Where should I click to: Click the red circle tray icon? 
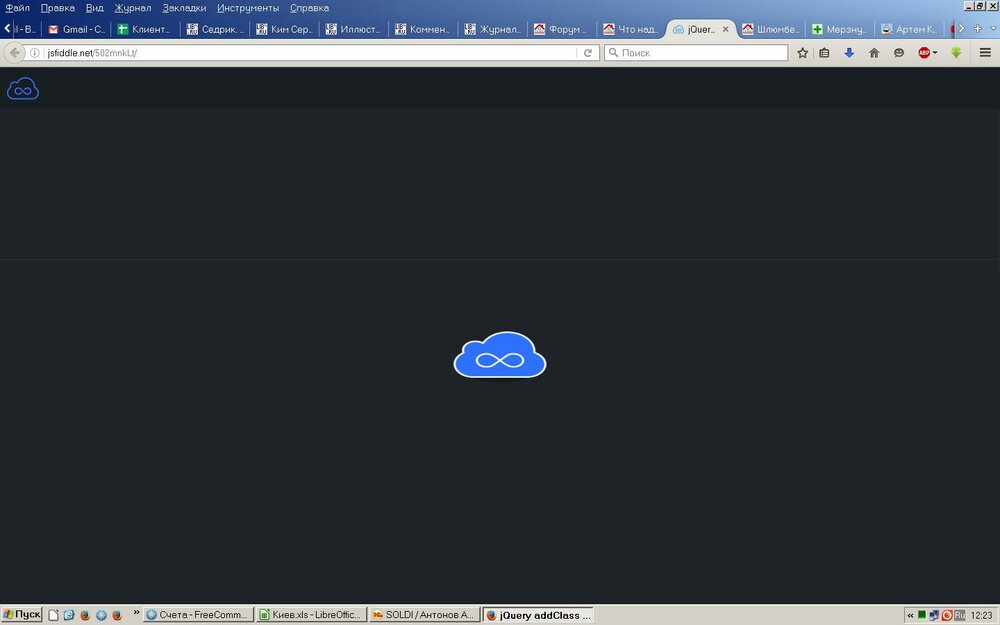coord(947,615)
